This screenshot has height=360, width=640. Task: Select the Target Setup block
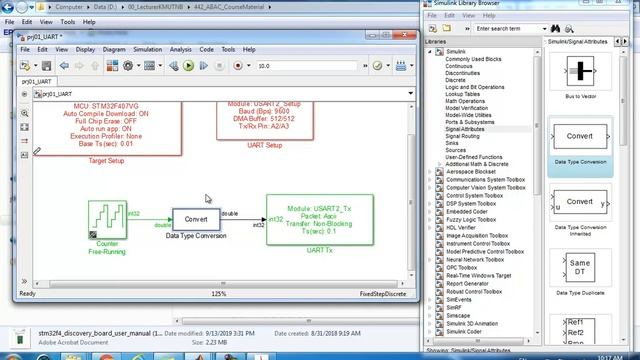pos(107,129)
